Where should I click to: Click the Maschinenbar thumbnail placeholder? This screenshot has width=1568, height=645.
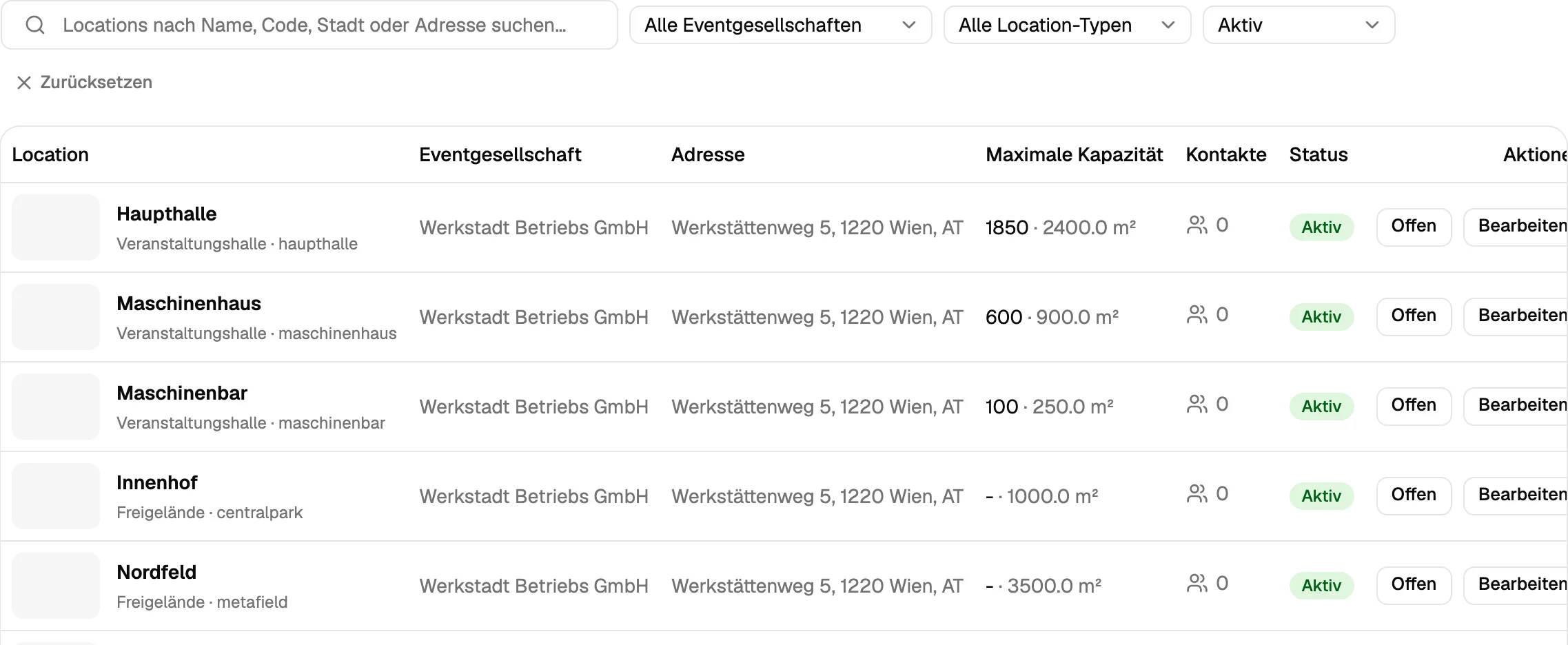coord(56,407)
